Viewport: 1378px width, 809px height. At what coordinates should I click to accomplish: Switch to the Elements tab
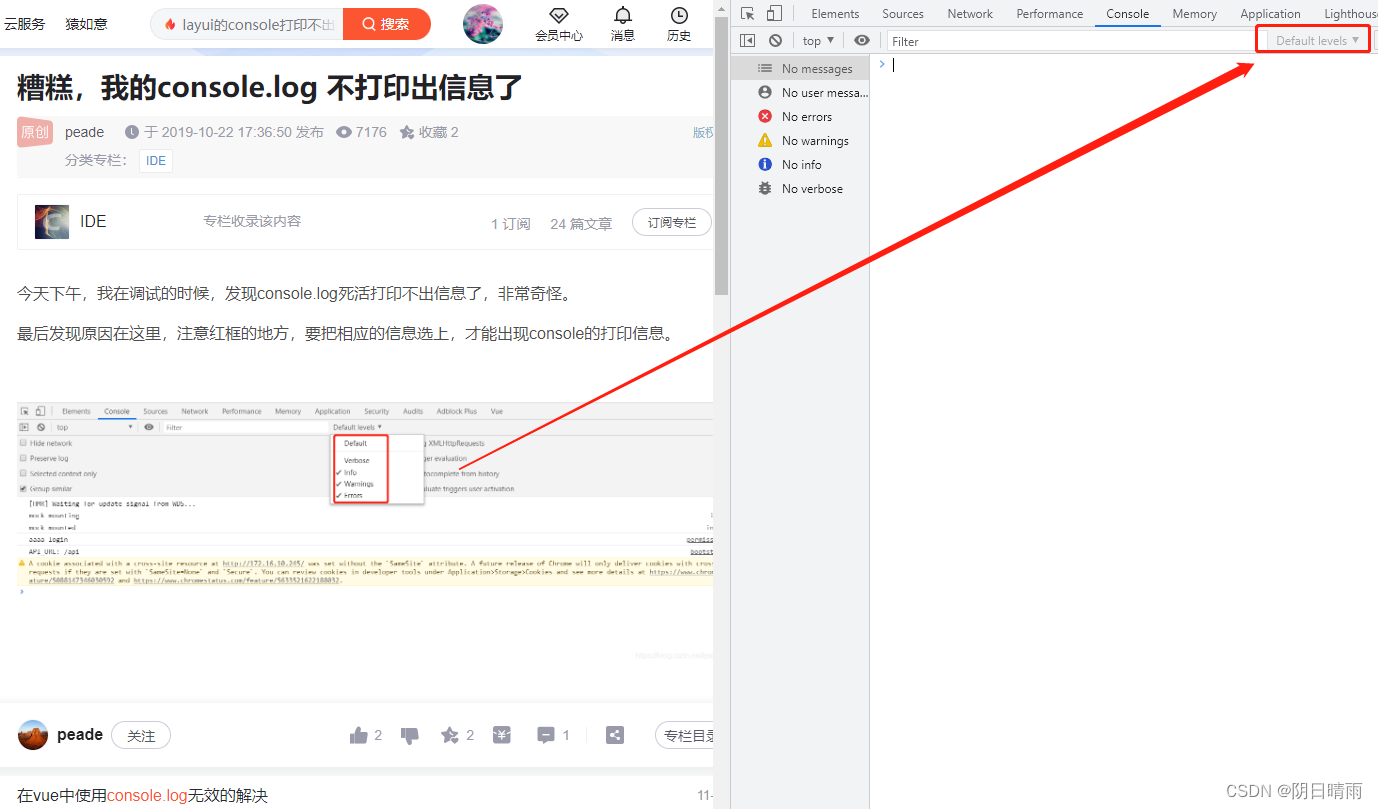835,14
